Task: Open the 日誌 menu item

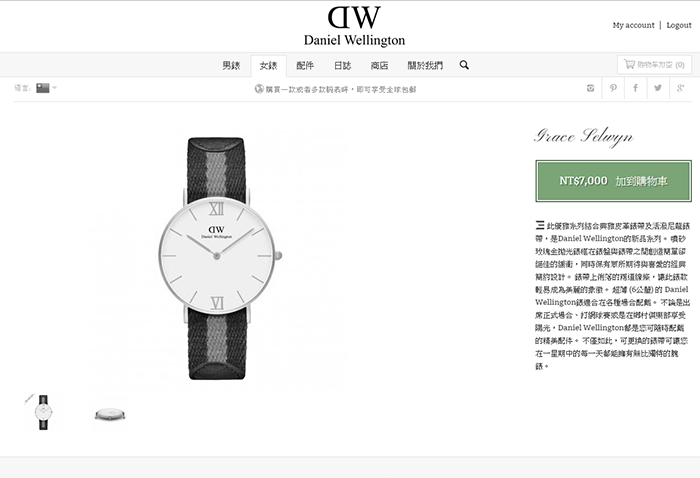Action: pos(342,66)
